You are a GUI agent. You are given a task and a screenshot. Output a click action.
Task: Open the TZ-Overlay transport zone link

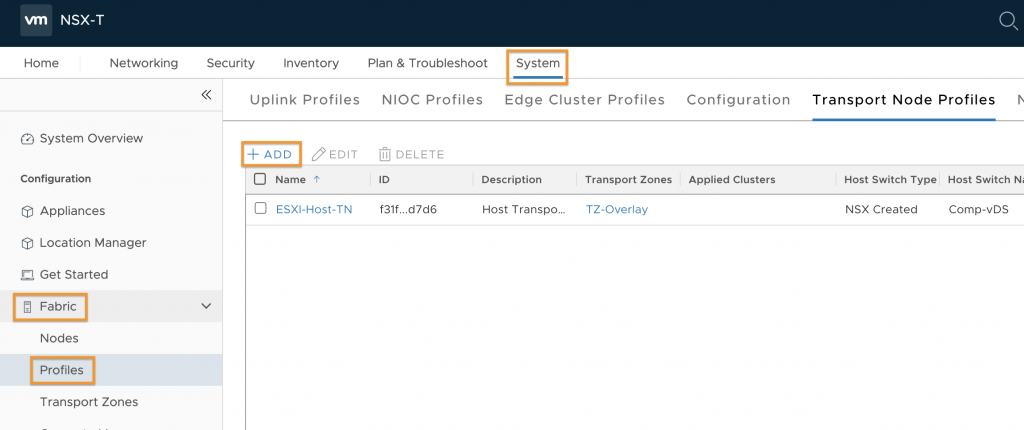pos(617,209)
